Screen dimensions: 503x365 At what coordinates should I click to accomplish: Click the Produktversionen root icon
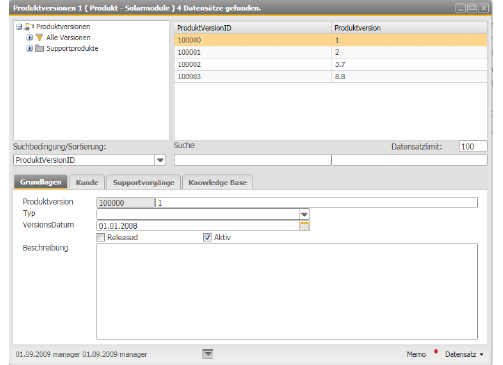pyautogui.click(x=29, y=26)
